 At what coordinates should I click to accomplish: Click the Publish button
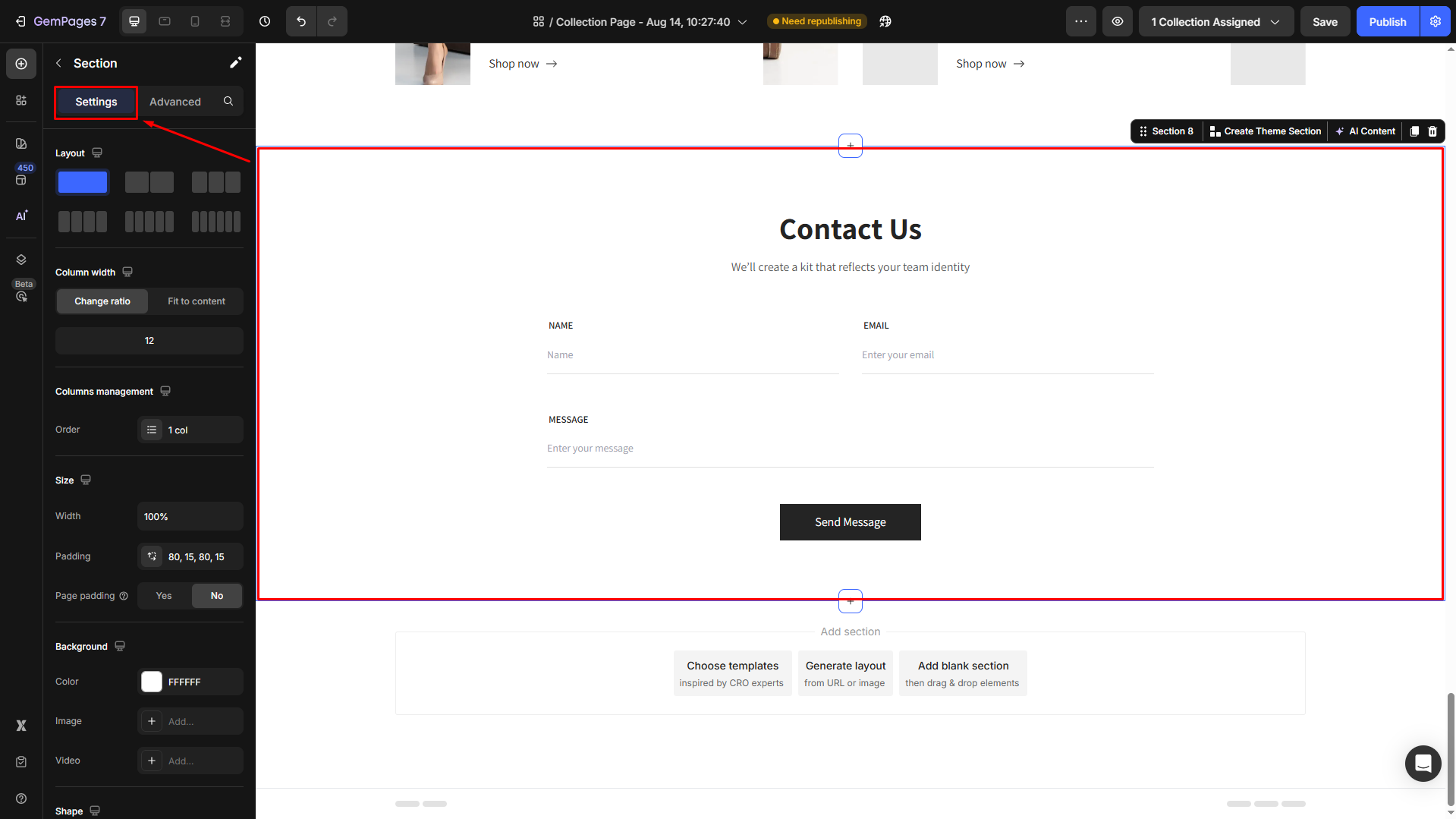[x=1387, y=21]
